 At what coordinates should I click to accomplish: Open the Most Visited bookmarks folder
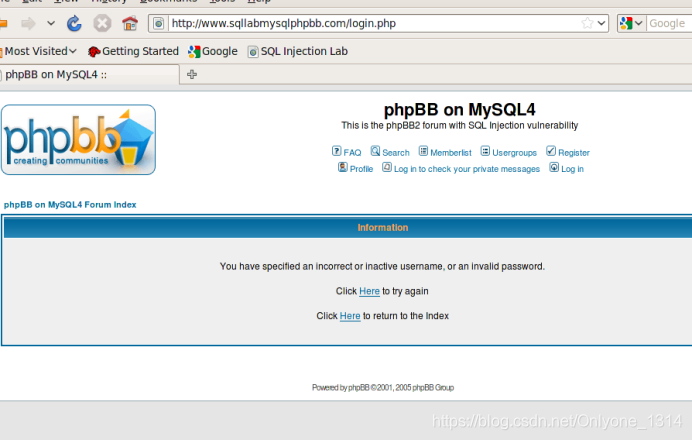pyautogui.click(x=38, y=51)
